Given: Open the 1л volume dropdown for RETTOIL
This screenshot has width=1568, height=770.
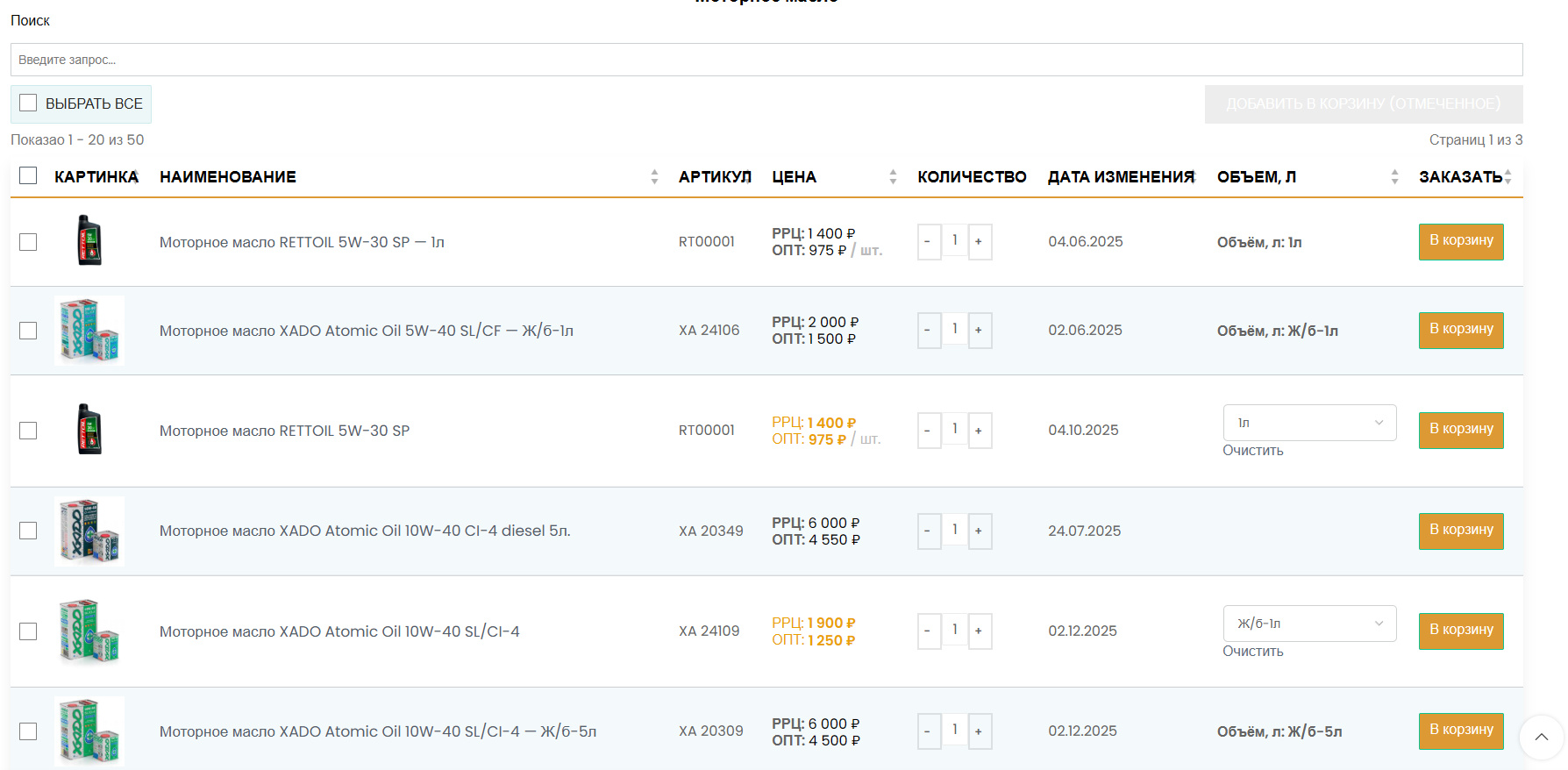Looking at the screenshot, I should (x=1309, y=423).
